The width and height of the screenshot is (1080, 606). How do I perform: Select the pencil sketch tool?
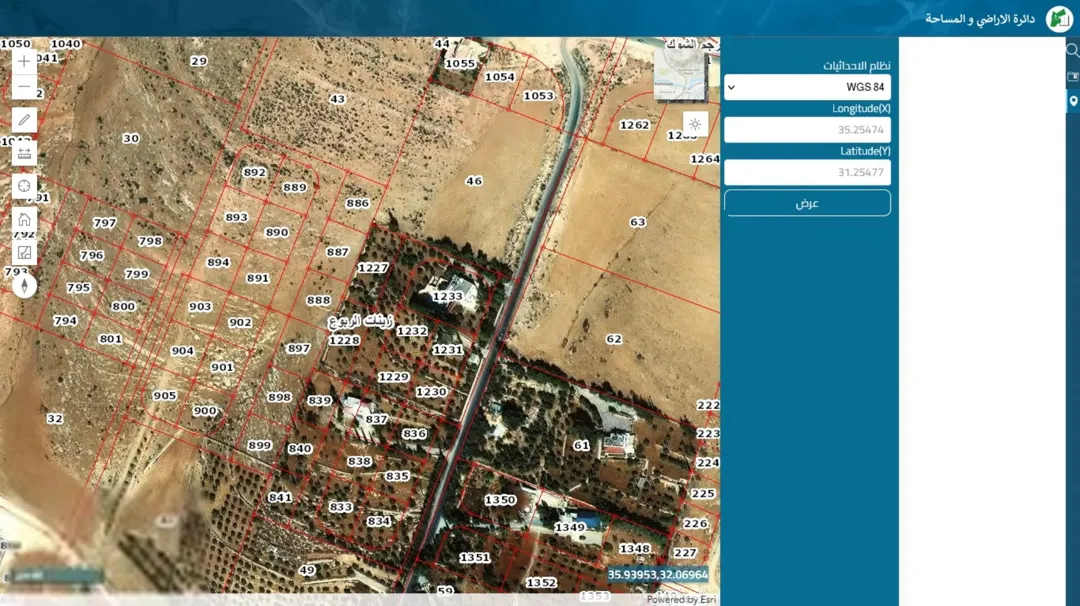tap(24, 120)
